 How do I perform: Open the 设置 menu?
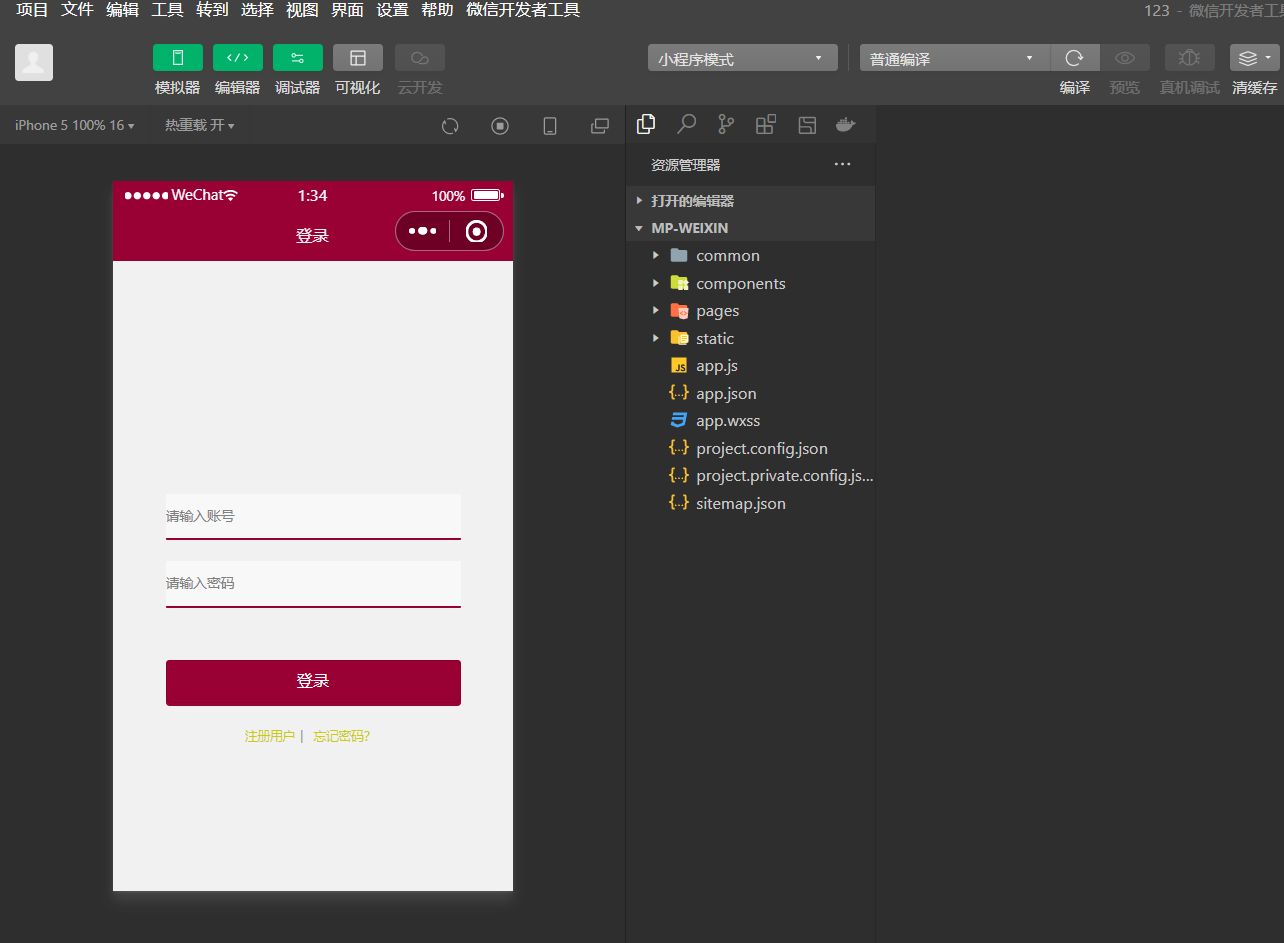pos(392,10)
